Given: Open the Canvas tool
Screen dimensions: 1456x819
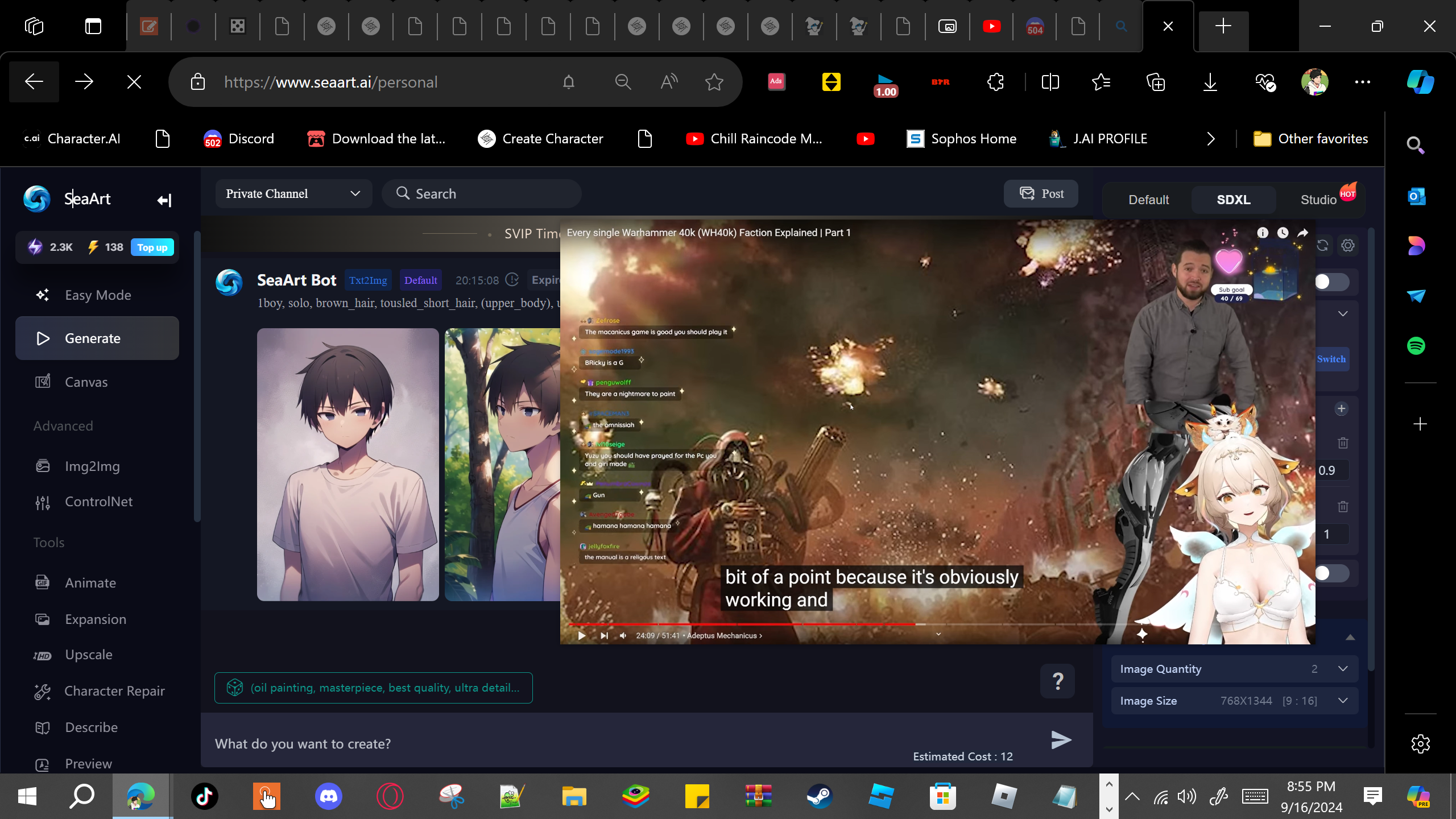Looking at the screenshot, I should point(97,382).
